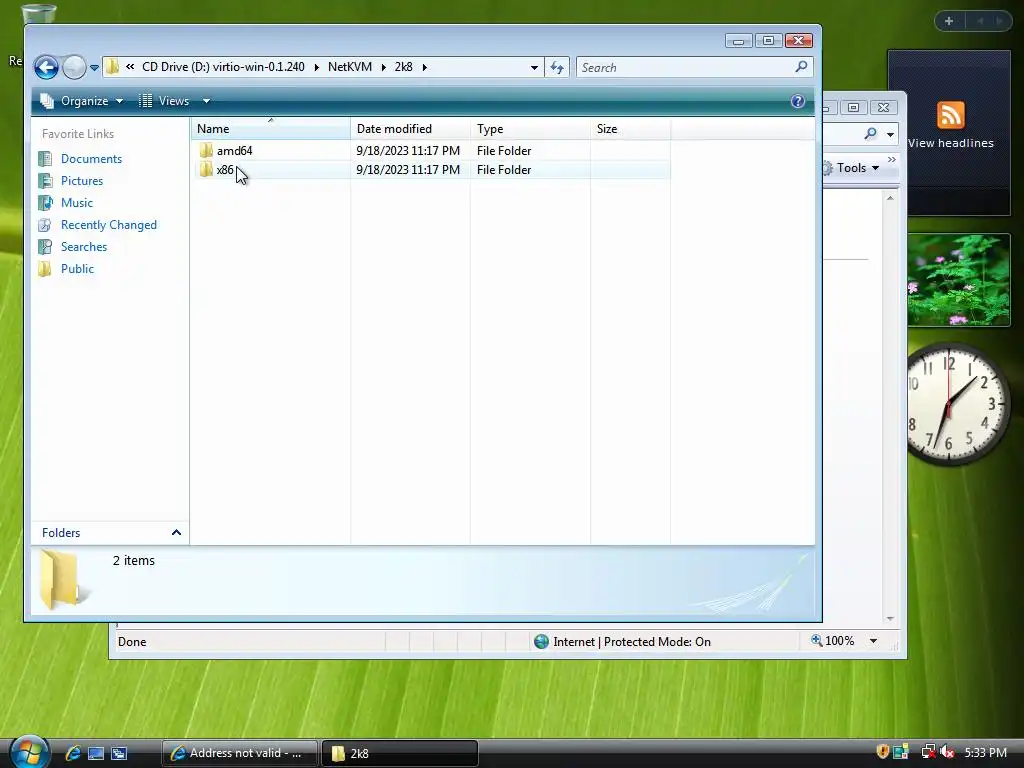Click the Explorer search magnifier icon

pos(801,67)
